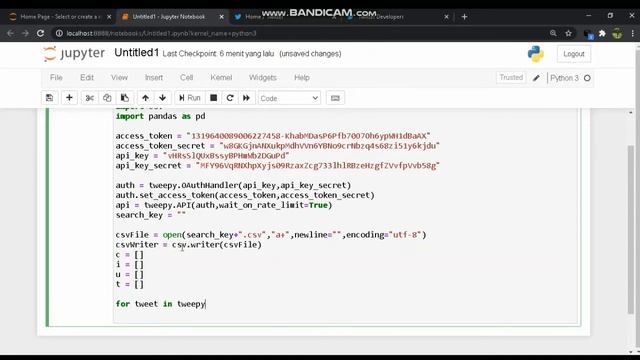Click the 't = []' line

point(130,284)
